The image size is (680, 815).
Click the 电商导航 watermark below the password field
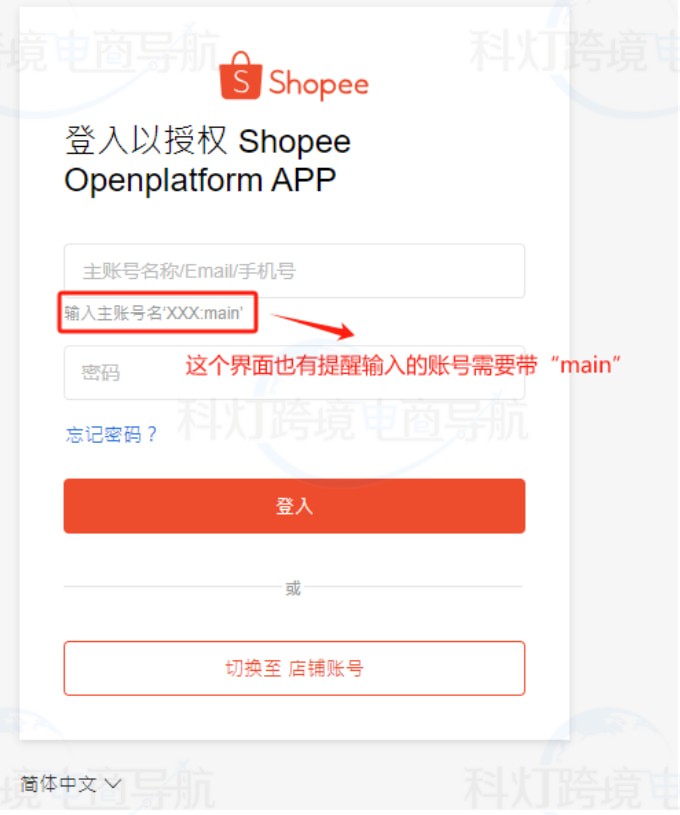tap(445, 419)
